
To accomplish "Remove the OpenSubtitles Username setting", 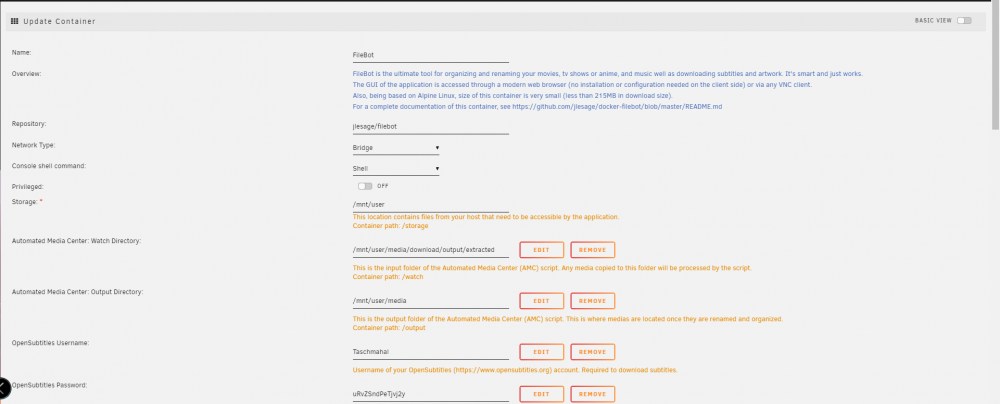I will pos(592,352).
